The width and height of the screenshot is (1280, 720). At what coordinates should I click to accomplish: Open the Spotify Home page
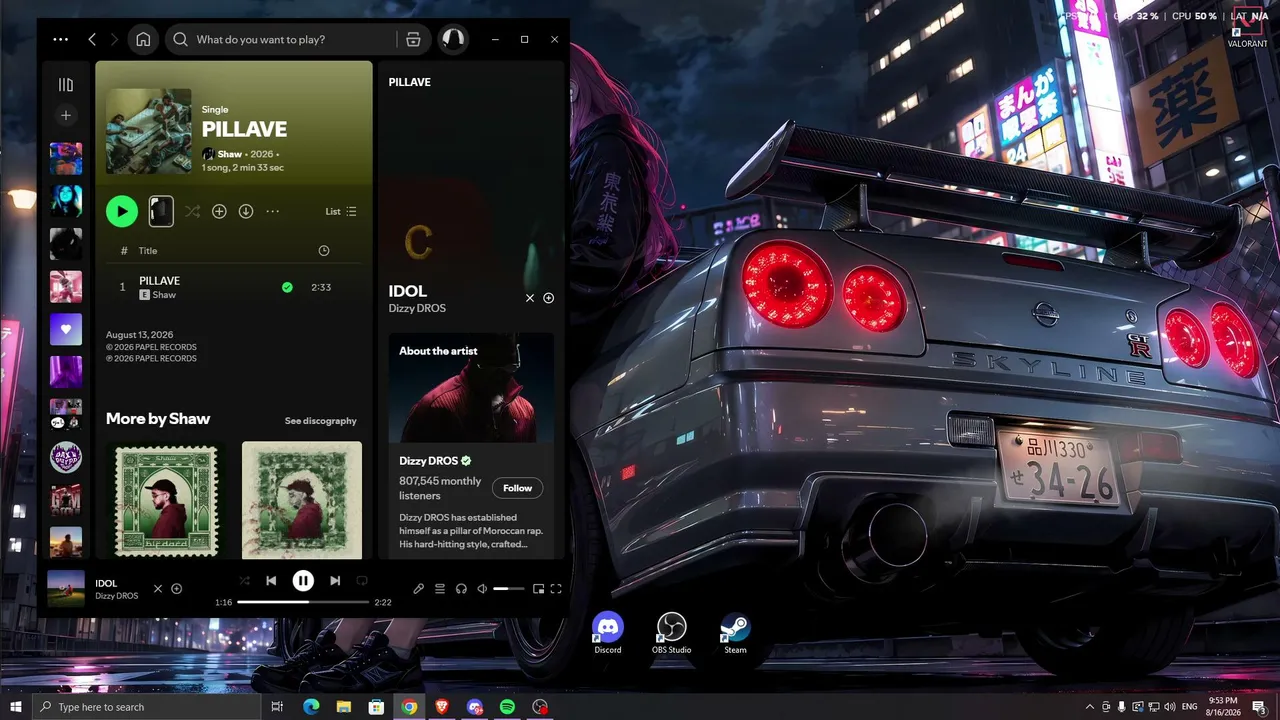point(143,39)
